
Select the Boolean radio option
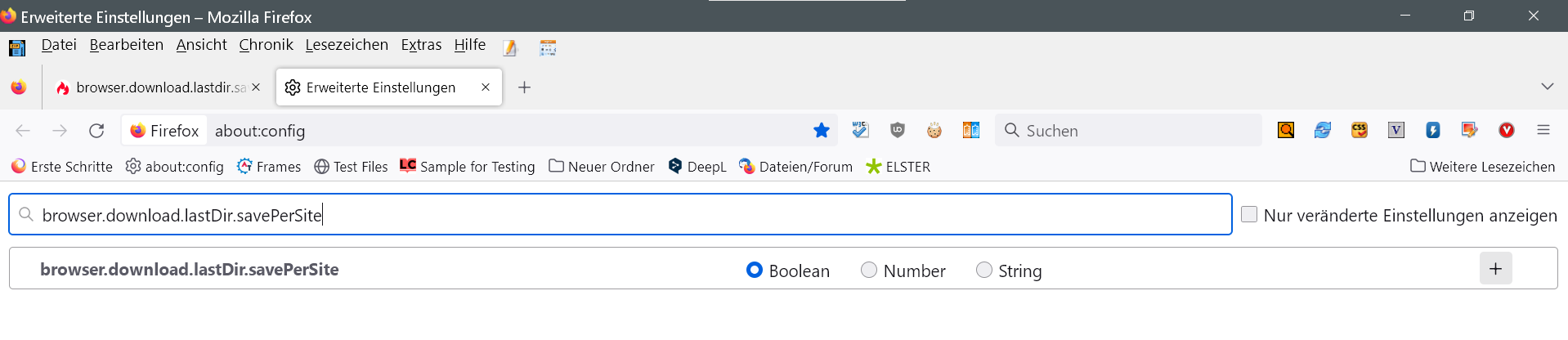755,270
